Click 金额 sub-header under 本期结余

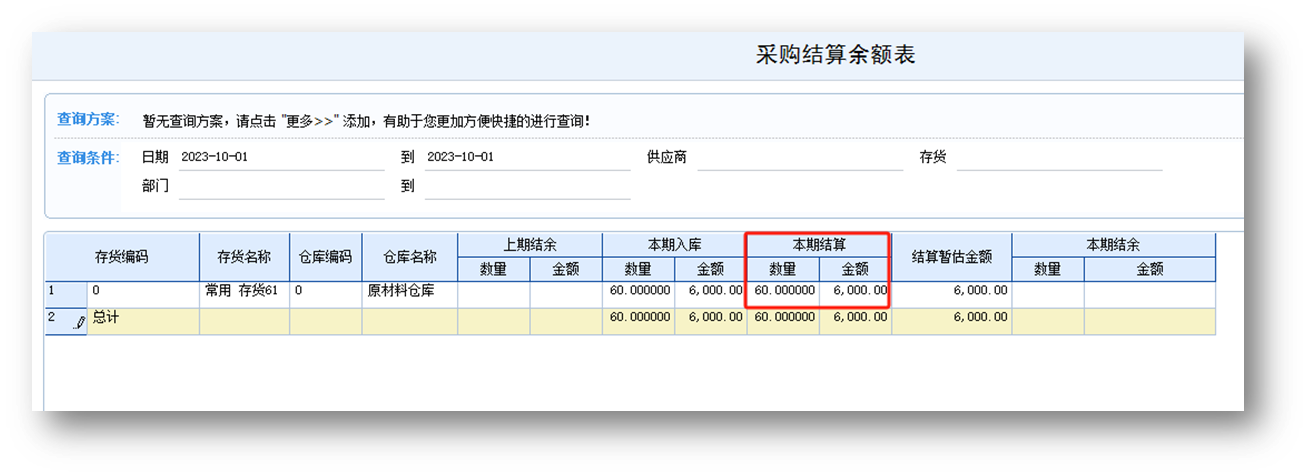coord(1150,269)
